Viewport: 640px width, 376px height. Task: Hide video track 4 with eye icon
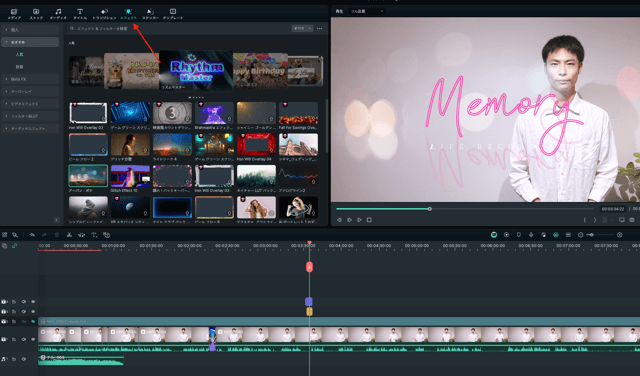[x=33, y=302]
